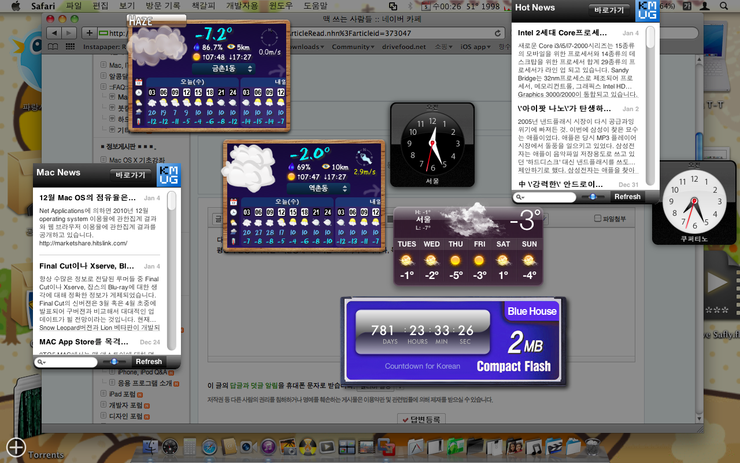
Task: Open the Apple menu
Action: pyautogui.click(x=16, y=6)
